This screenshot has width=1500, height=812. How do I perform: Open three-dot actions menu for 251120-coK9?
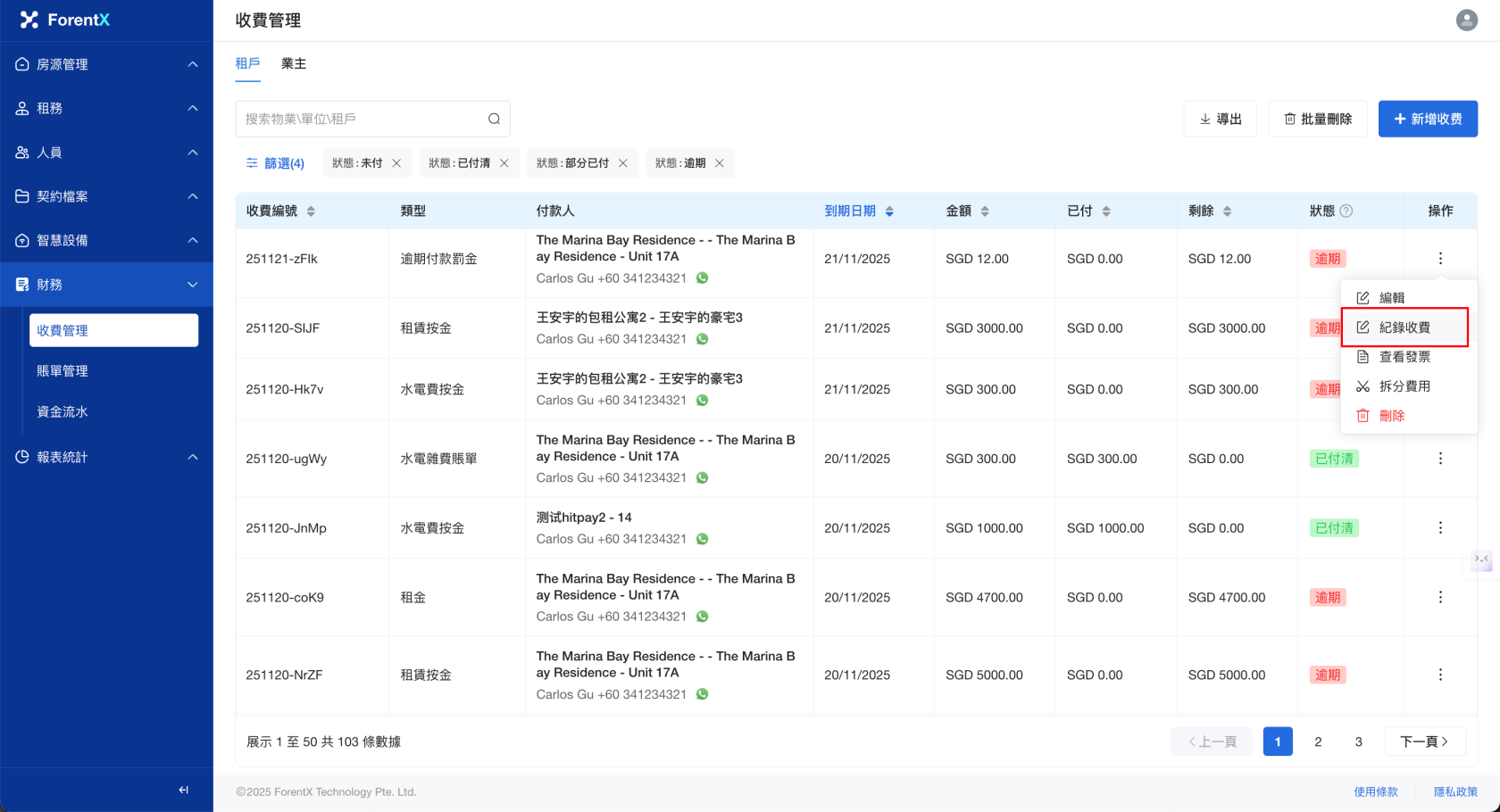tap(1439, 597)
